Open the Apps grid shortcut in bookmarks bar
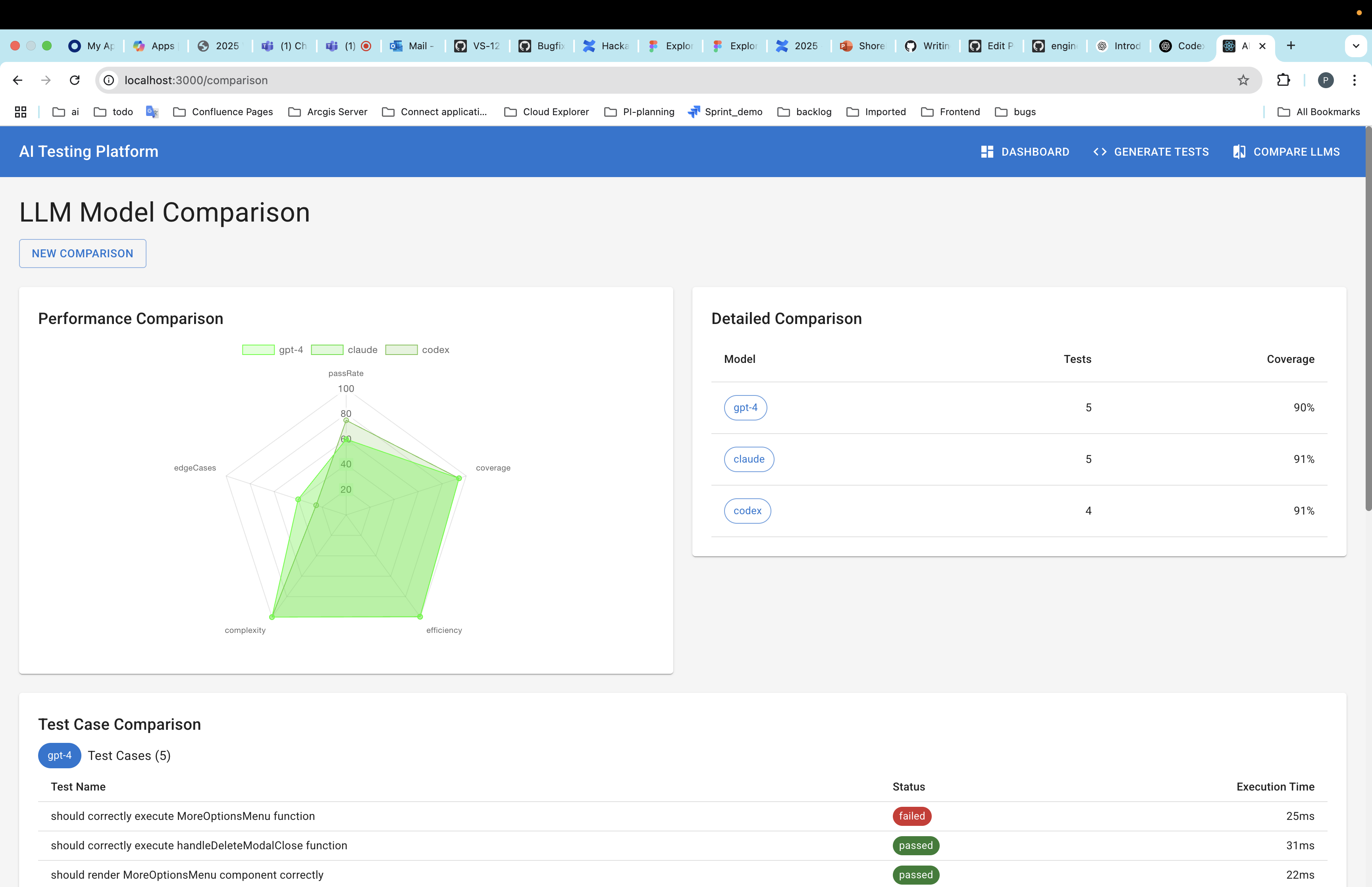The image size is (1372, 887). 21,112
